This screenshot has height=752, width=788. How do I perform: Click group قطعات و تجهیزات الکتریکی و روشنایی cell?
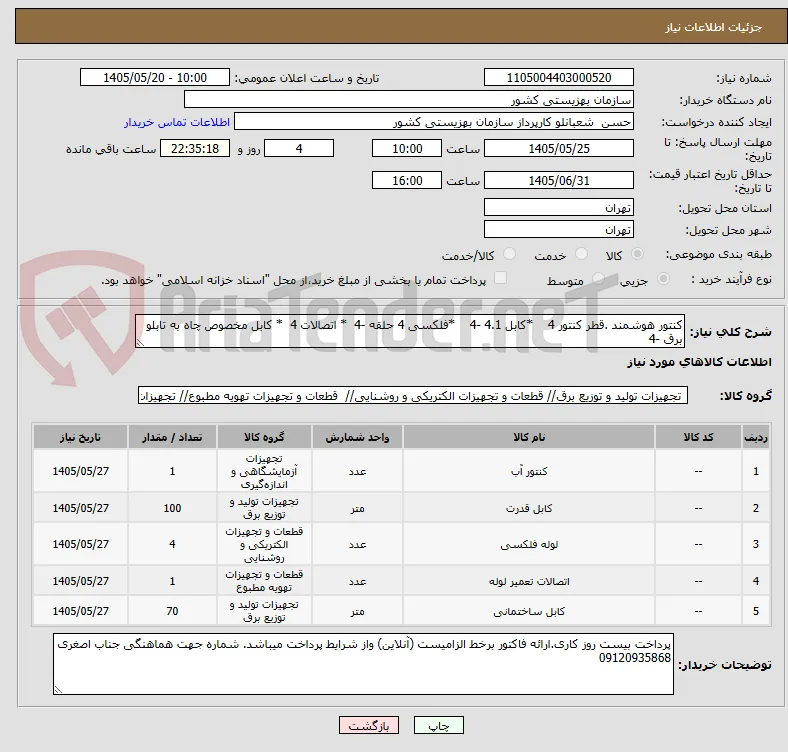(264, 544)
